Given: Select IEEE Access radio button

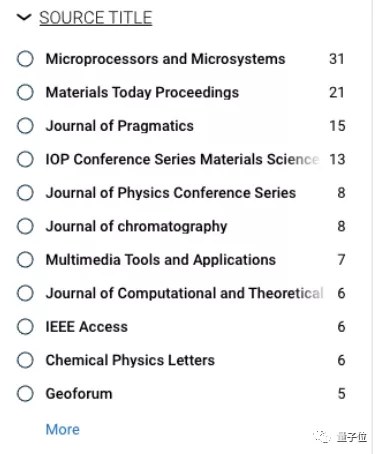Looking at the screenshot, I should 25,327.
